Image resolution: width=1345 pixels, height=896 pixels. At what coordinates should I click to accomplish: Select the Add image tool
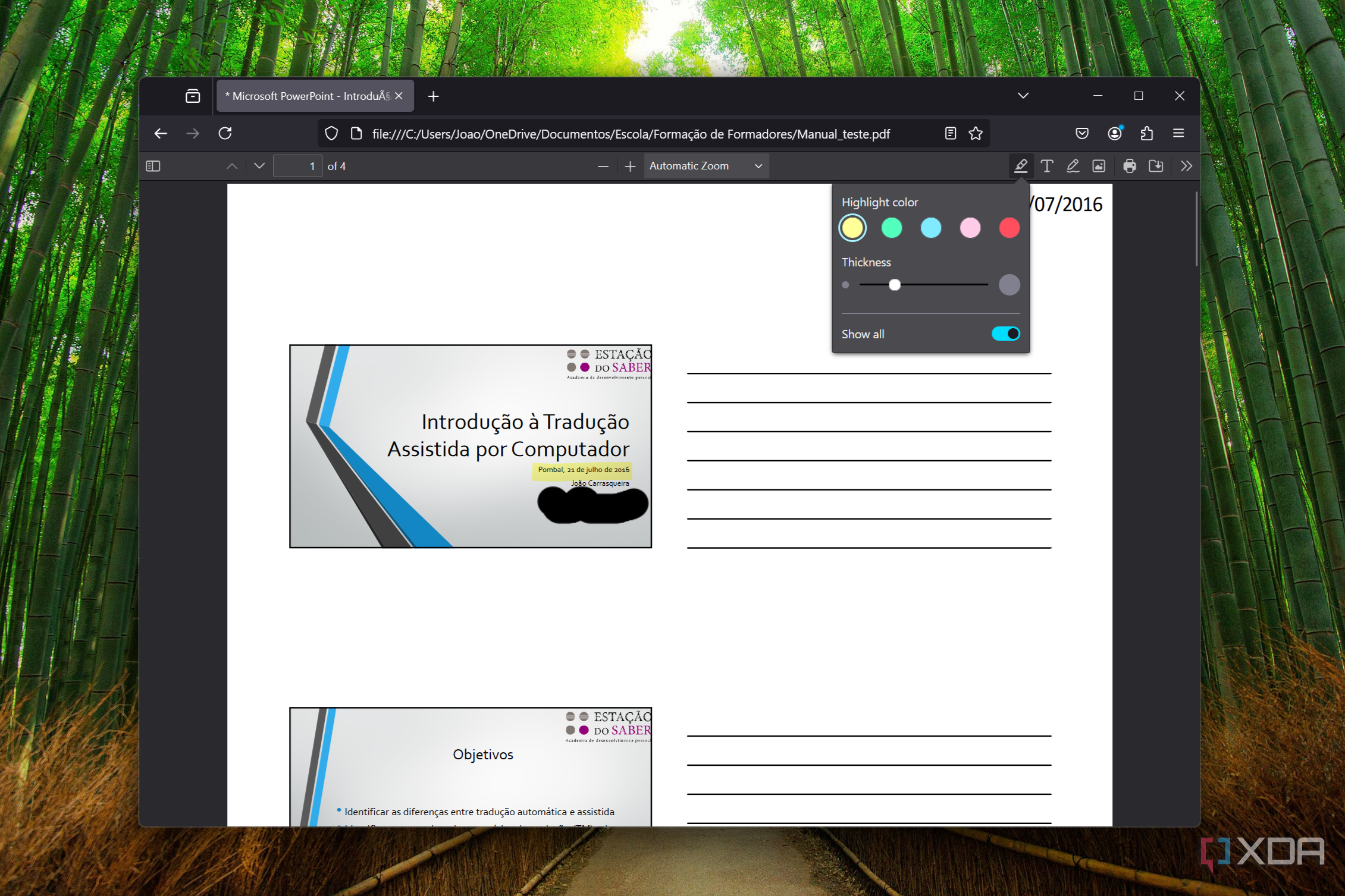click(x=1099, y=166)
